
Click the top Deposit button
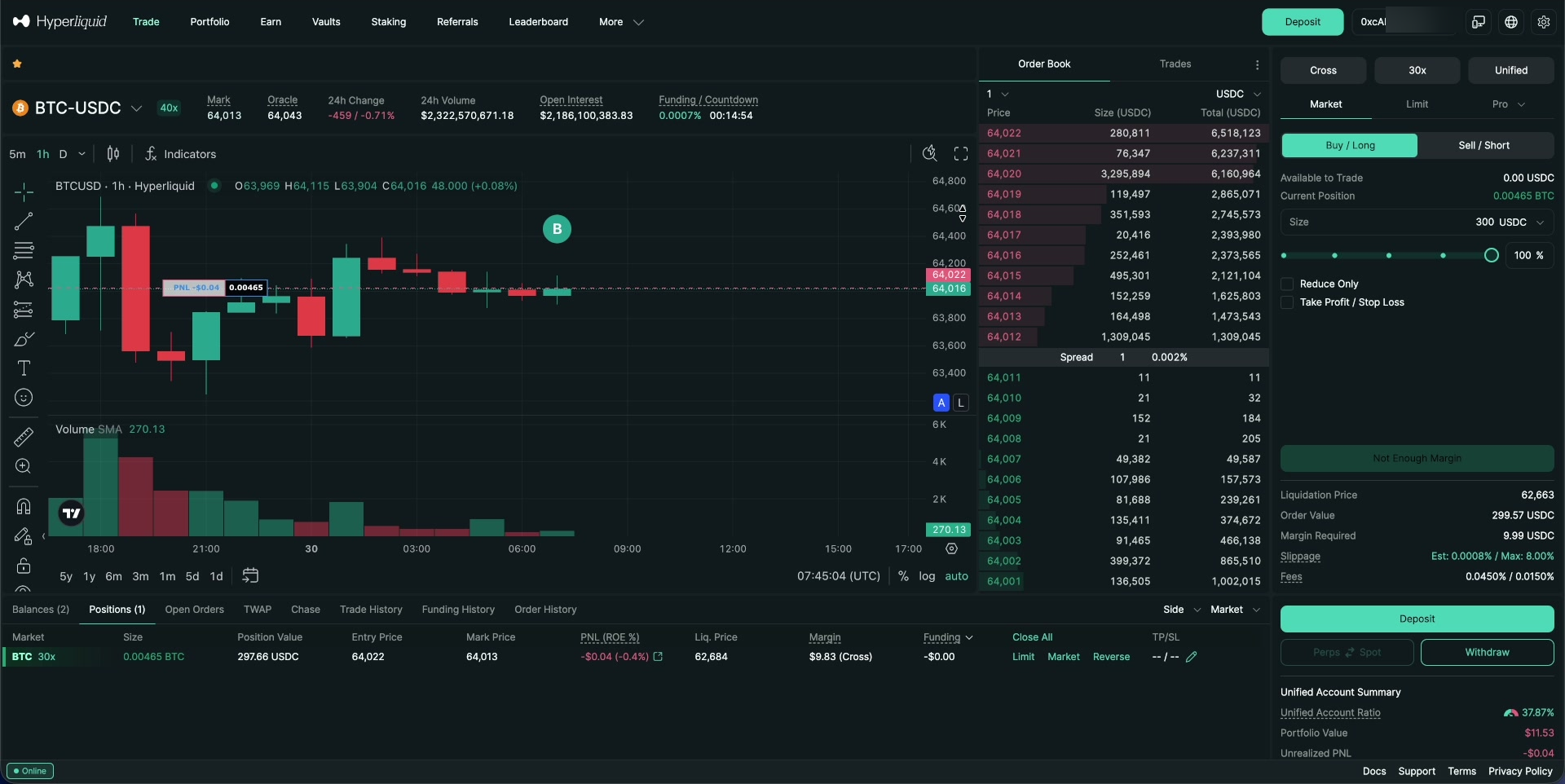pos(1303,22)
